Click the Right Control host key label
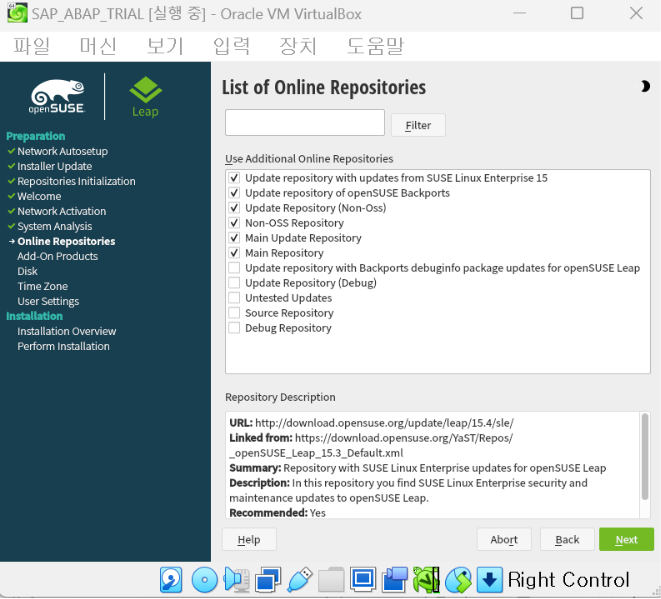661x599 pixels. point(569,580)
